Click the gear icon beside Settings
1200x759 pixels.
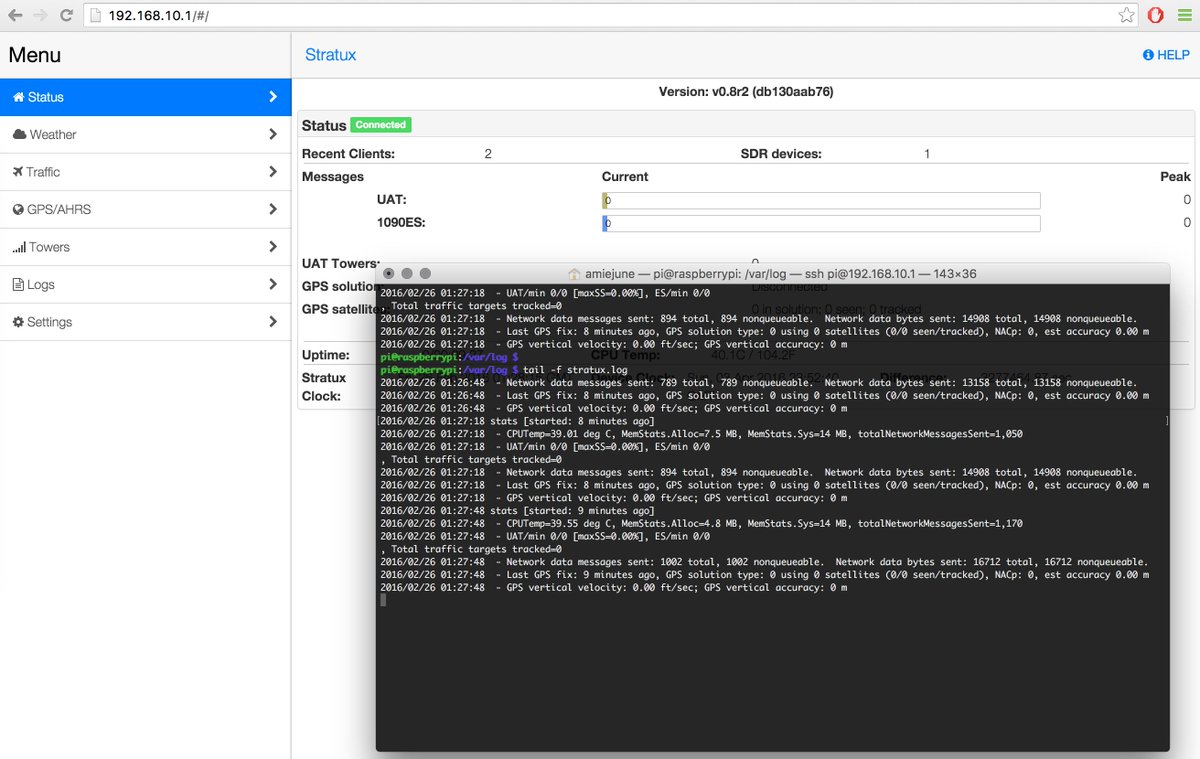pos(18,322)
